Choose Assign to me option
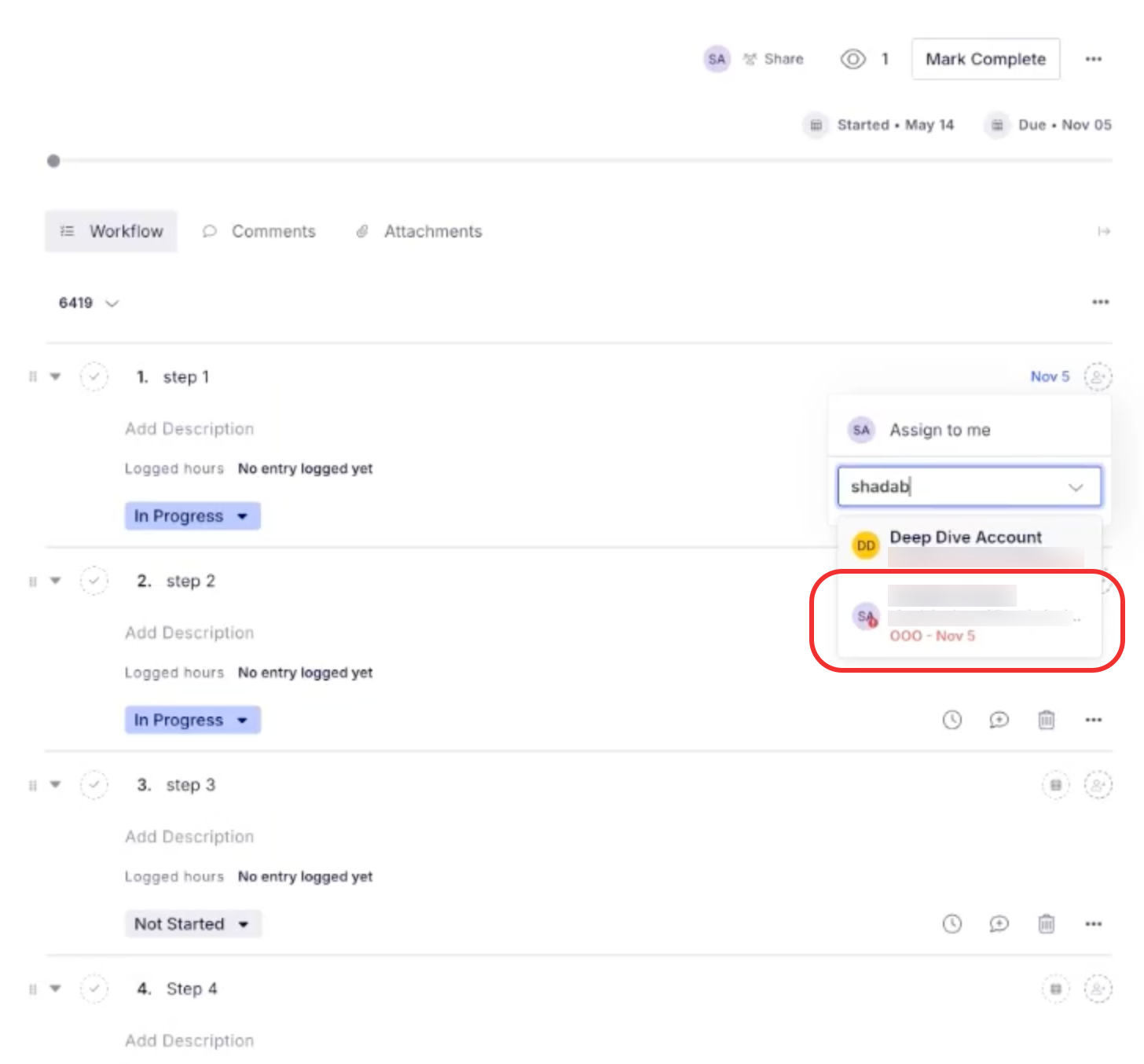 [x=940, y=430]
